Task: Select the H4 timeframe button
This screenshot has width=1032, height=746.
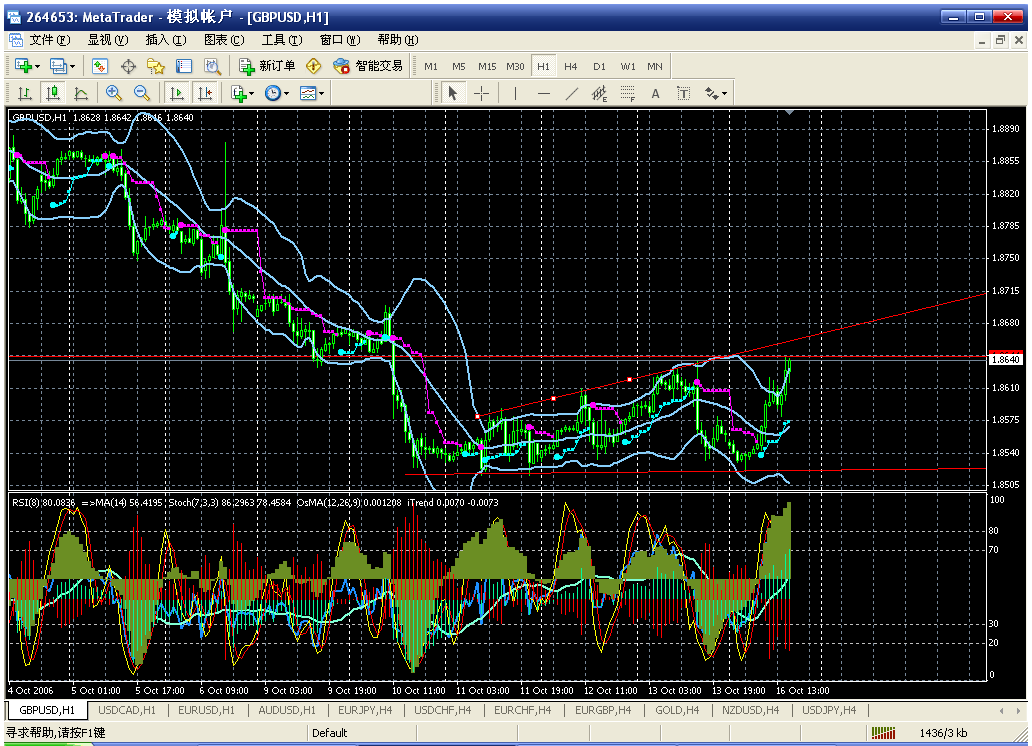Action: tap(571, 66)
